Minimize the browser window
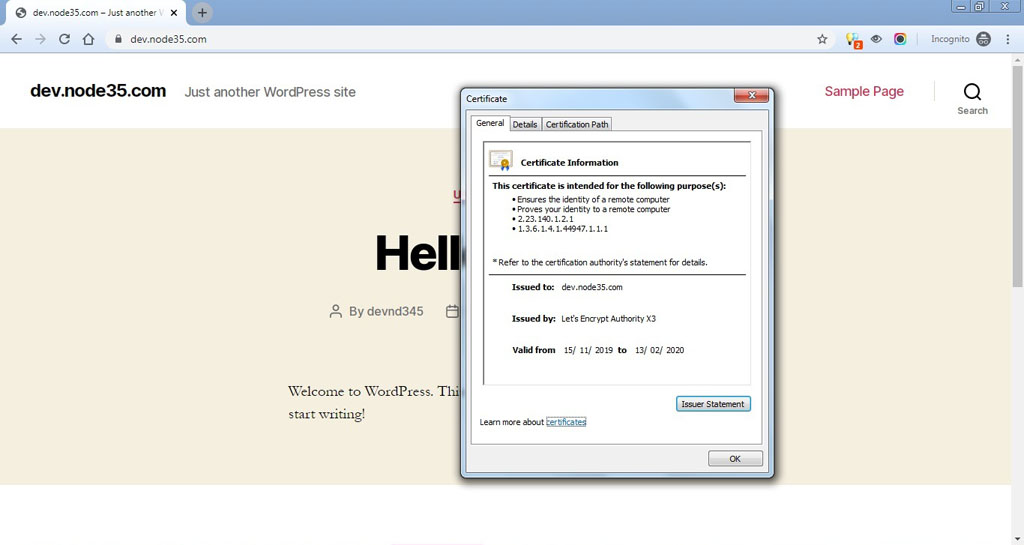 point(961,7)
